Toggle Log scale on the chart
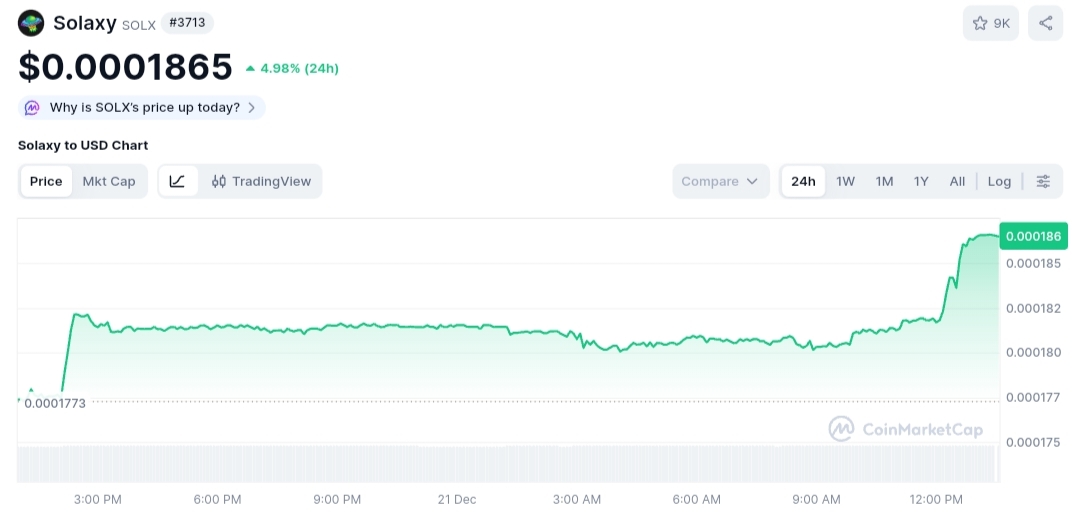 [999, 181]
